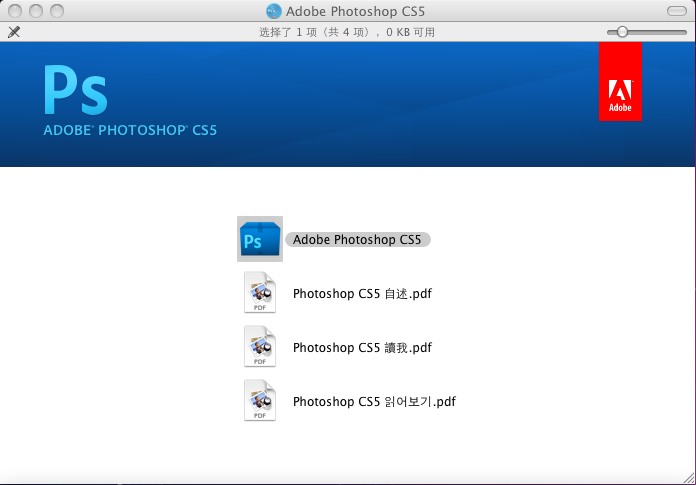This screenshot has height=485, width=696.
Task: Click the Photoshop CS5 自述.pdf file name
Action: click(x=362, y=294)
